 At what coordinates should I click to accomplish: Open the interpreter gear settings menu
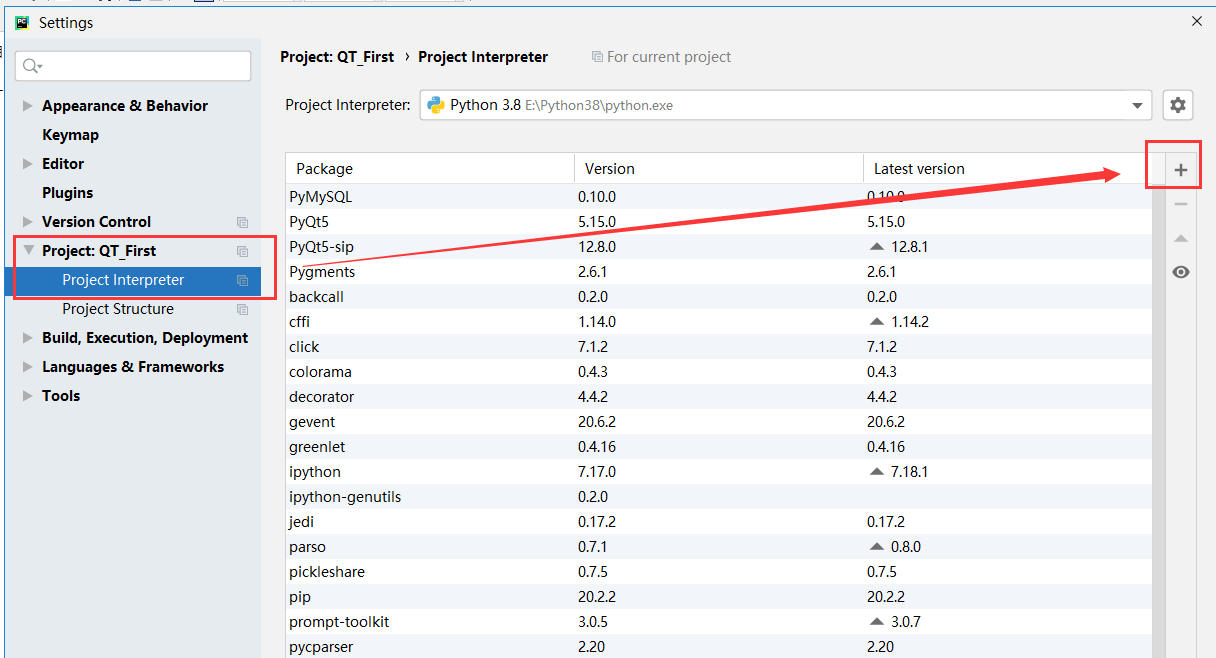[x=1178, y=105]
